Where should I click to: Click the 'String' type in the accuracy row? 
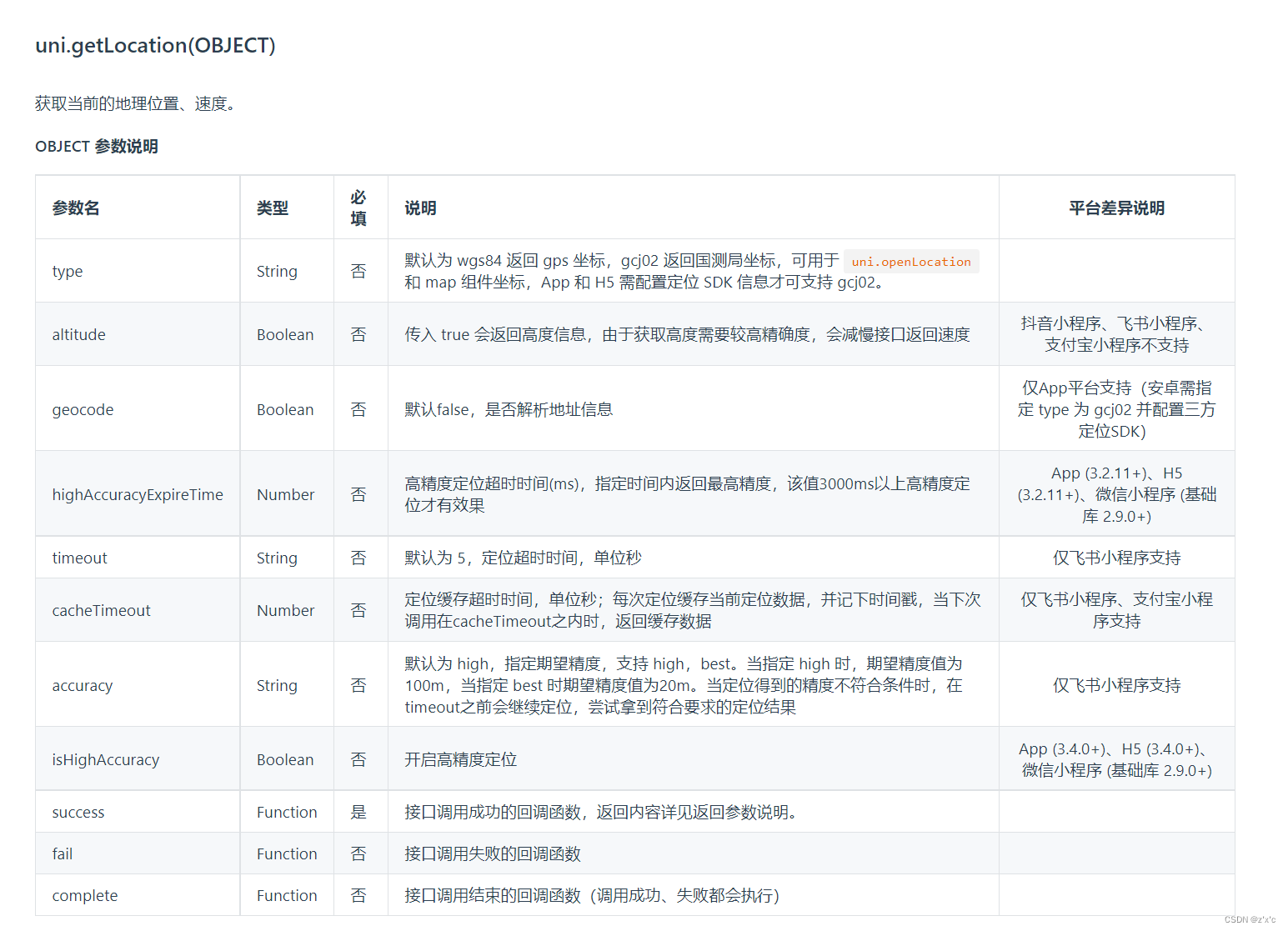tap(277, 685)
